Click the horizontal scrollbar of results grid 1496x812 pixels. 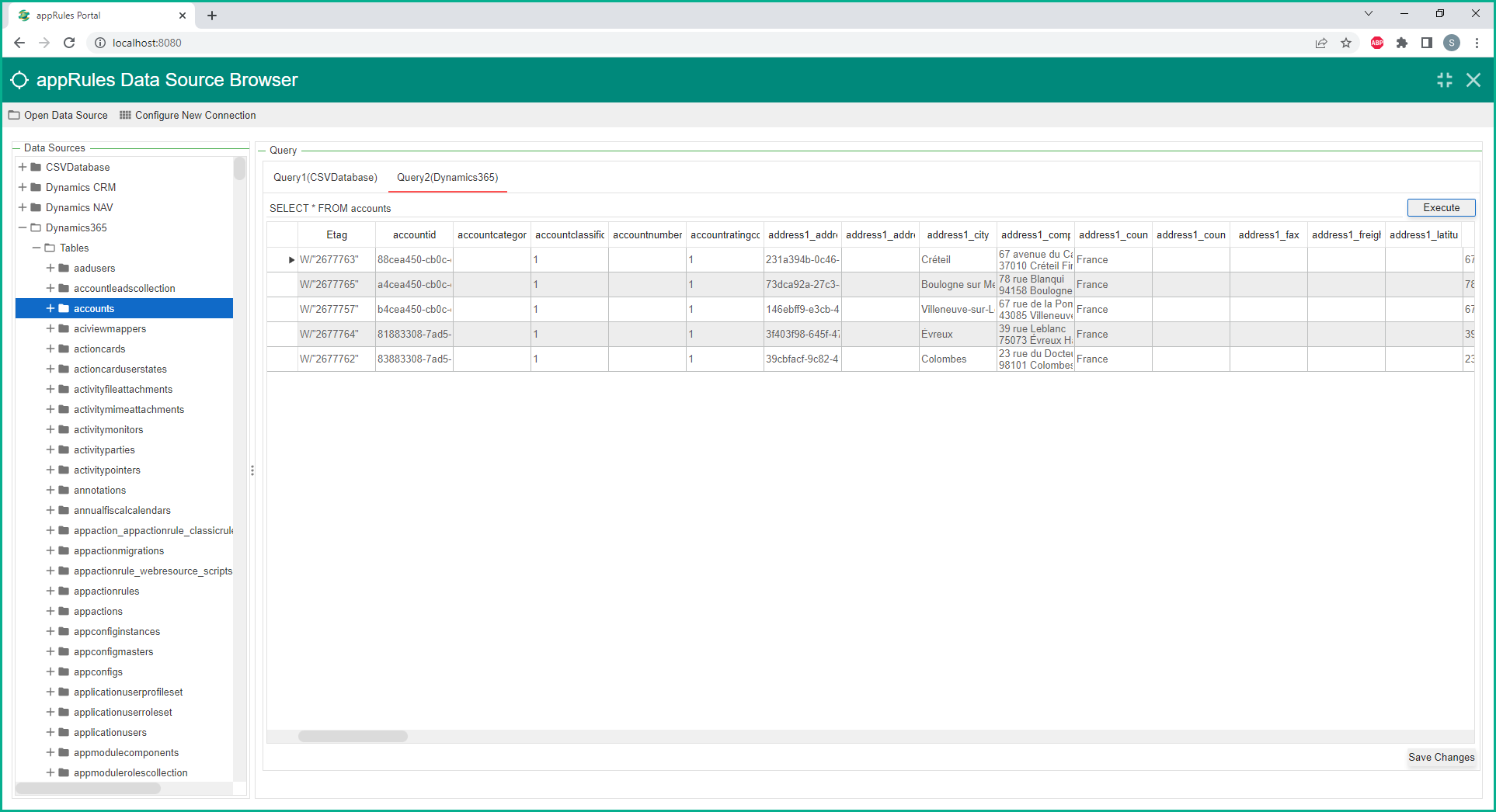point(353,736)
